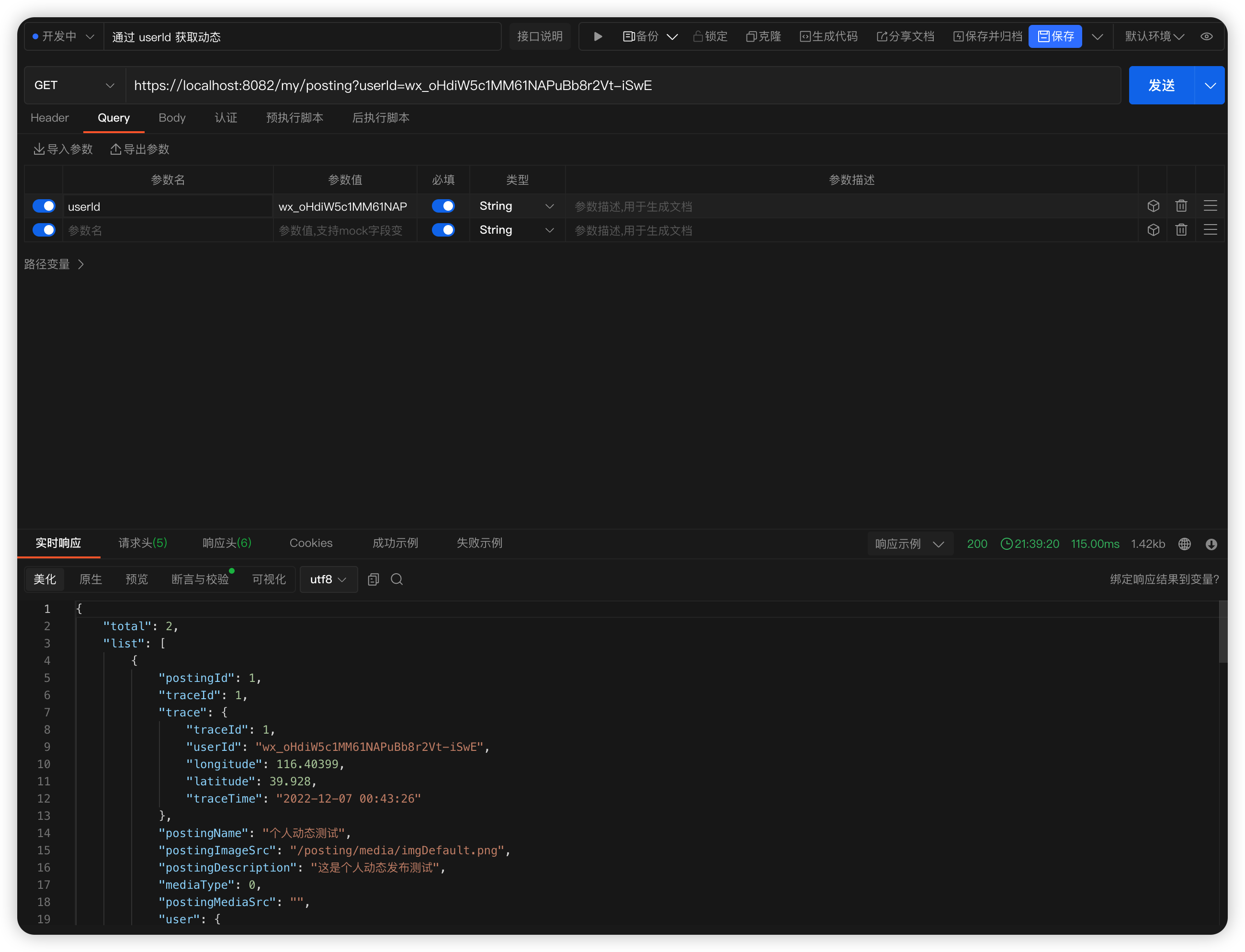Open search in response body
This screenshot has height=952, width=1245.
tap(396, 579)
